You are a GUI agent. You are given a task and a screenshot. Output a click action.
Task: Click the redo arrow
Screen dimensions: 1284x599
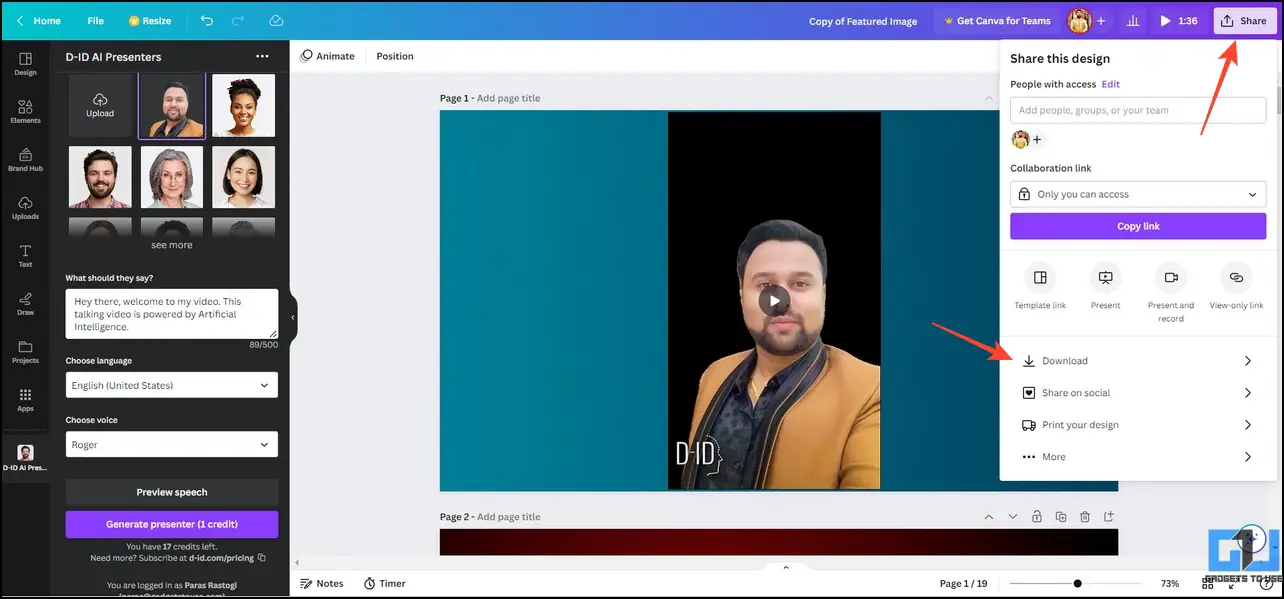tap(238, 20)
